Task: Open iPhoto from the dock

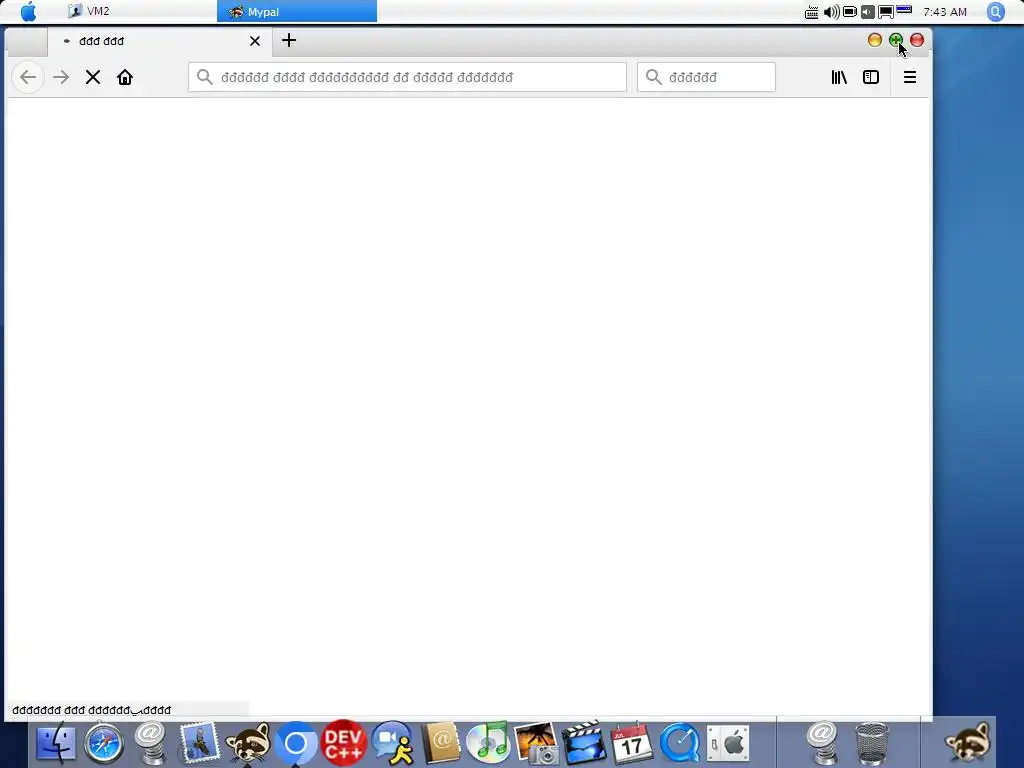Action: tap(536, 743)
